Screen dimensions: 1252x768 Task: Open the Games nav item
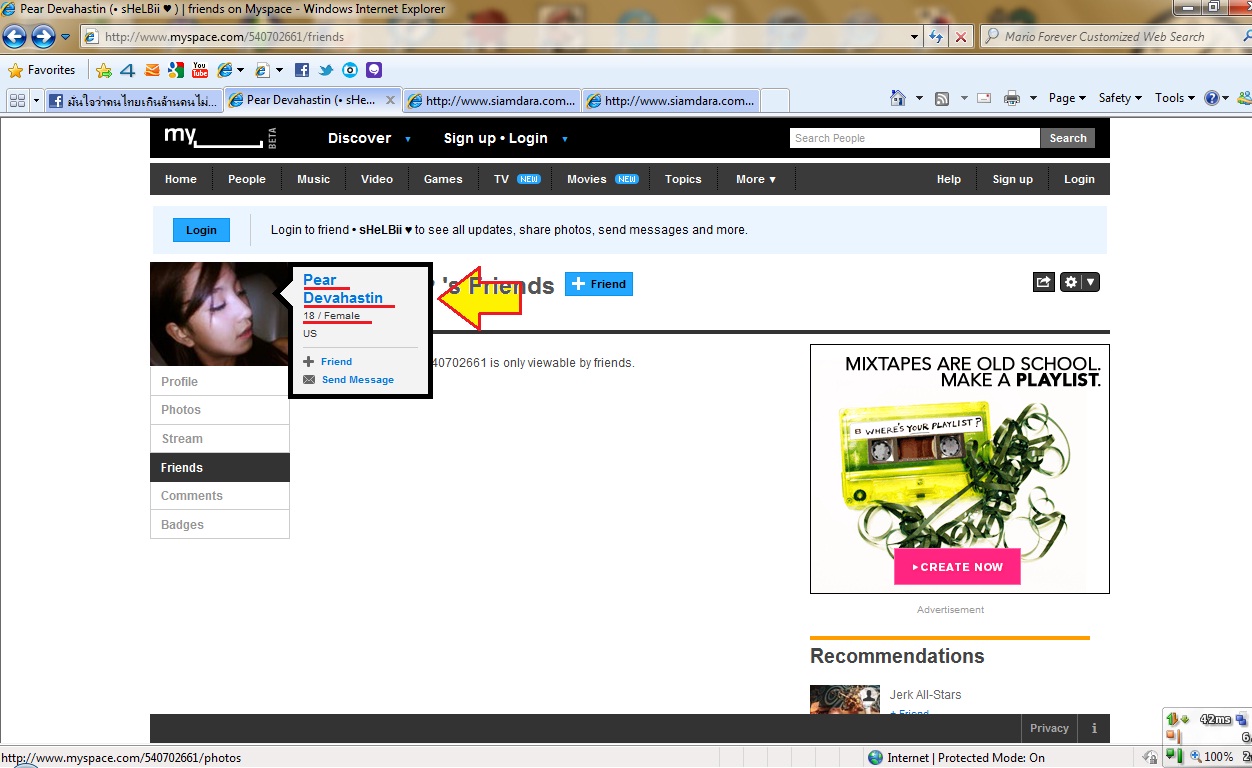[443, 179]
